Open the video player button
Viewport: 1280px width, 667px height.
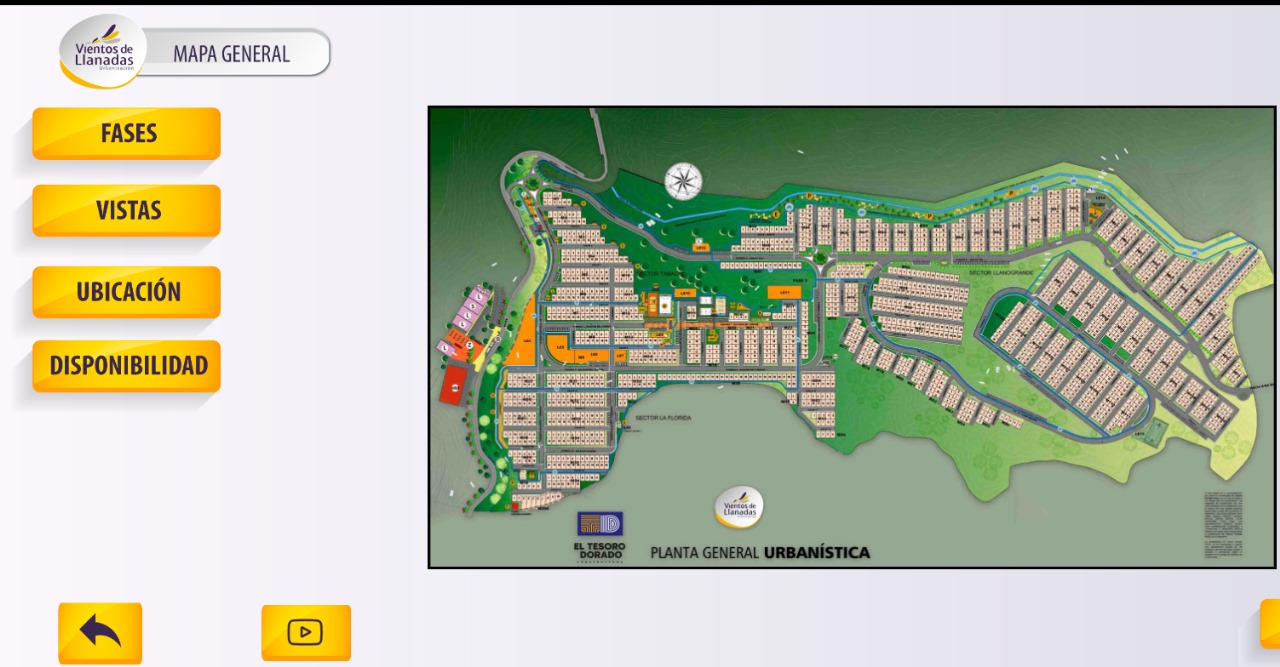[x=306, y=632]
